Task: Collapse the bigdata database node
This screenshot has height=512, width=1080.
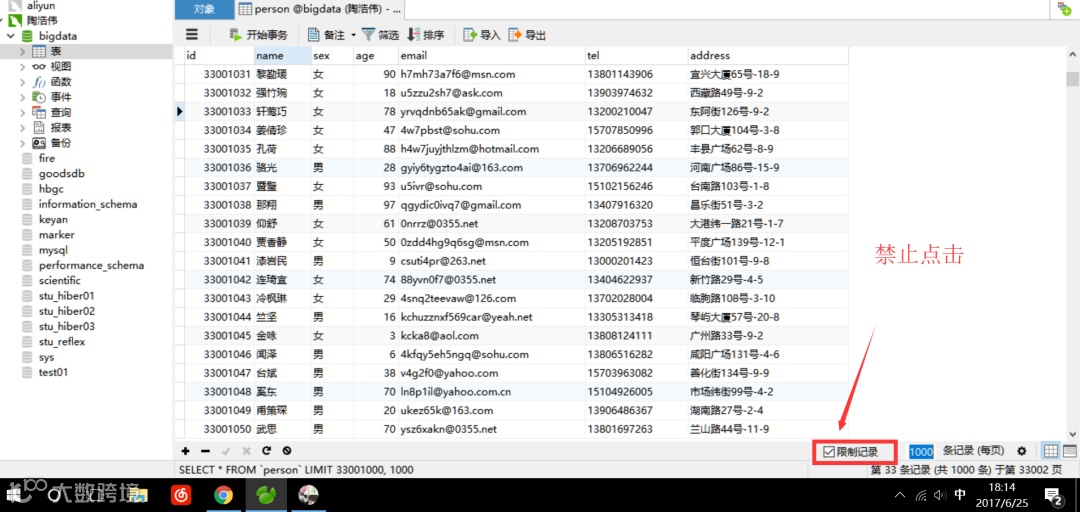Action: pyautogui.click(x=11, y=36)
